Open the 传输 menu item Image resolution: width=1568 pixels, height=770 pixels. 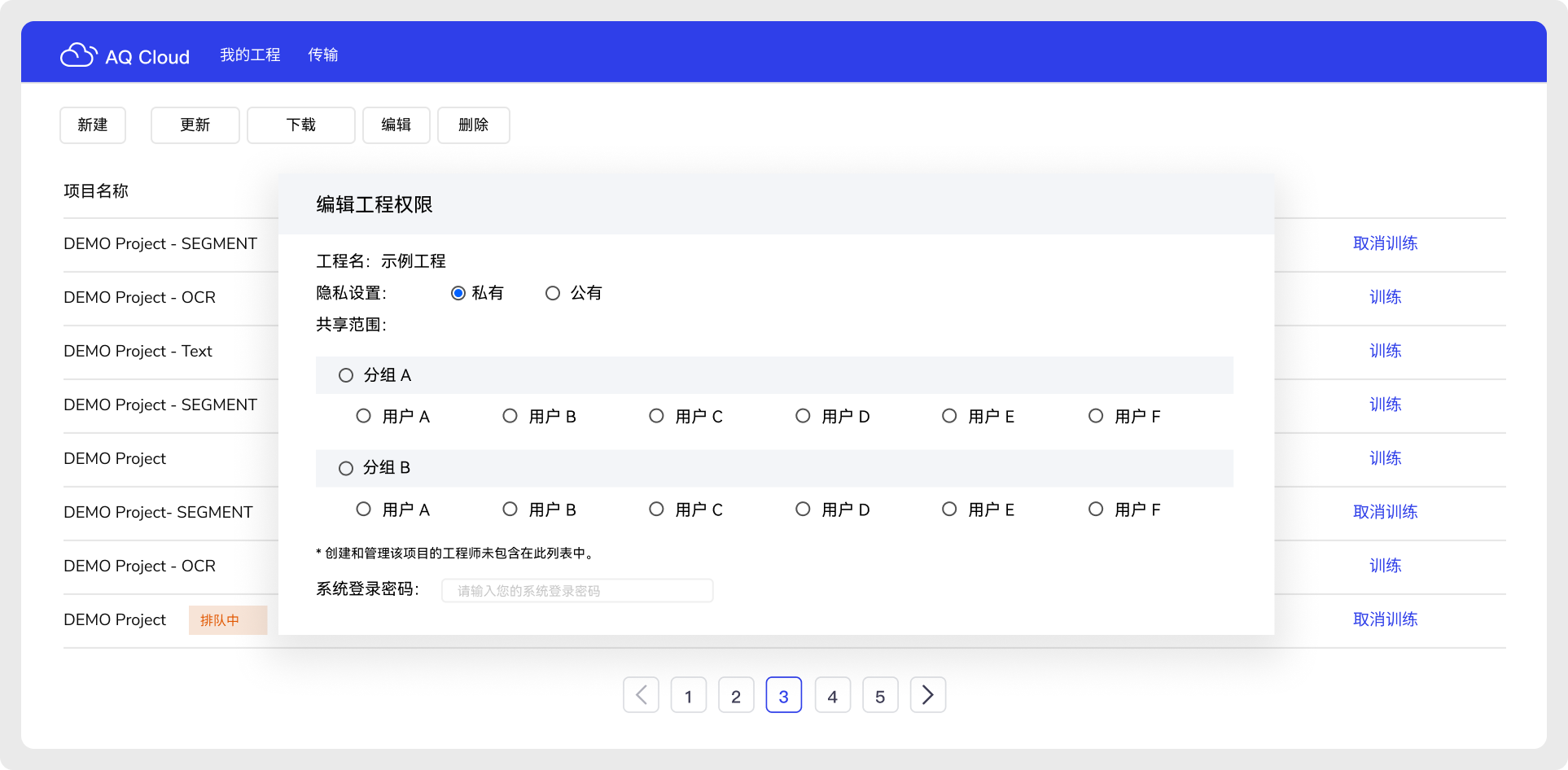[x=322, y=55]
